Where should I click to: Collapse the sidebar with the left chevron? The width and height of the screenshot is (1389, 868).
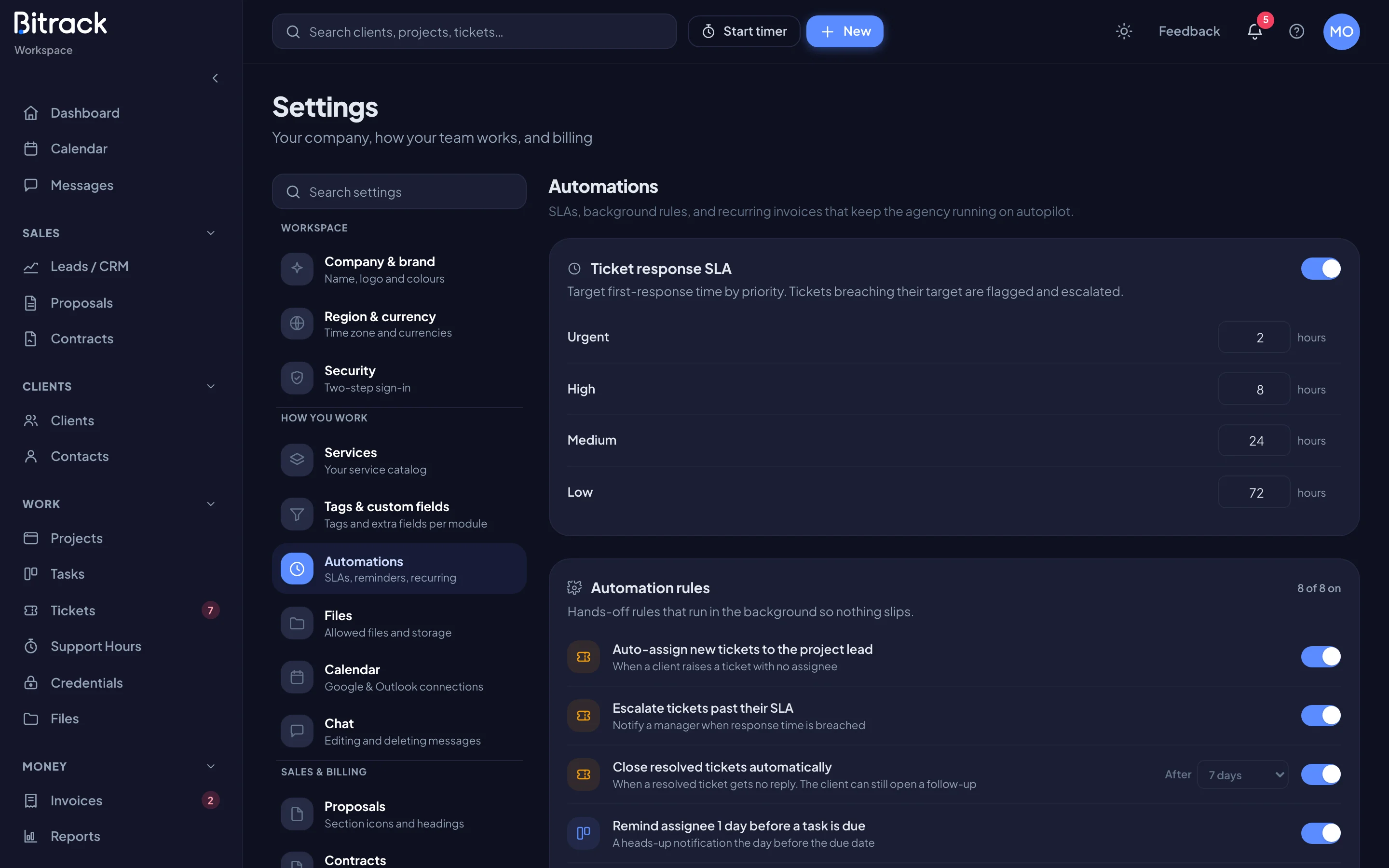pyautogui.click(x=215, y=78)
